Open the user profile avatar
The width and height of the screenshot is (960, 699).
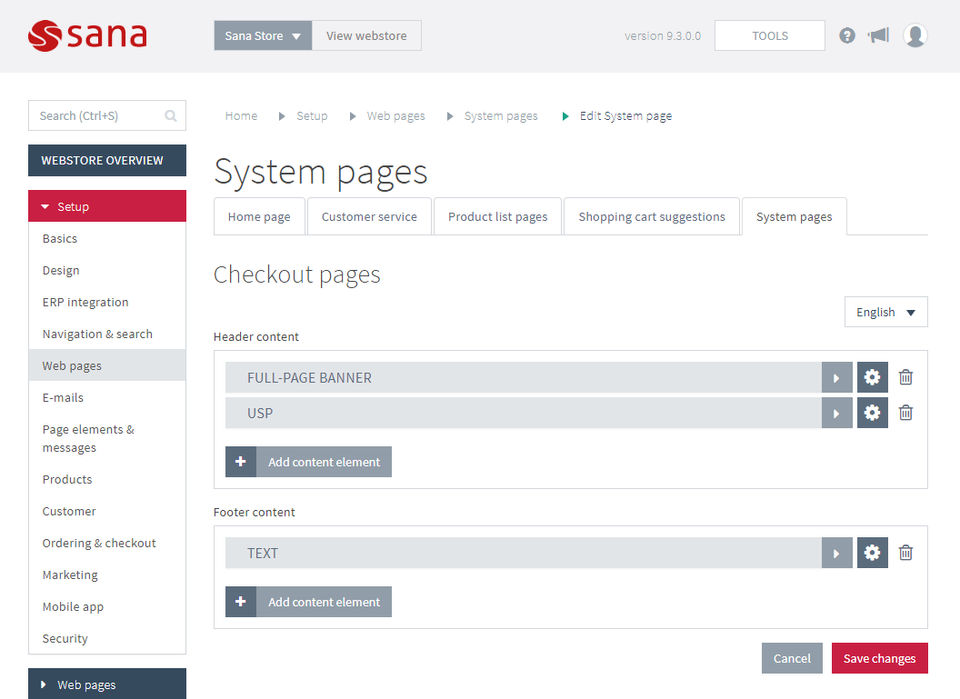point(915,36)
